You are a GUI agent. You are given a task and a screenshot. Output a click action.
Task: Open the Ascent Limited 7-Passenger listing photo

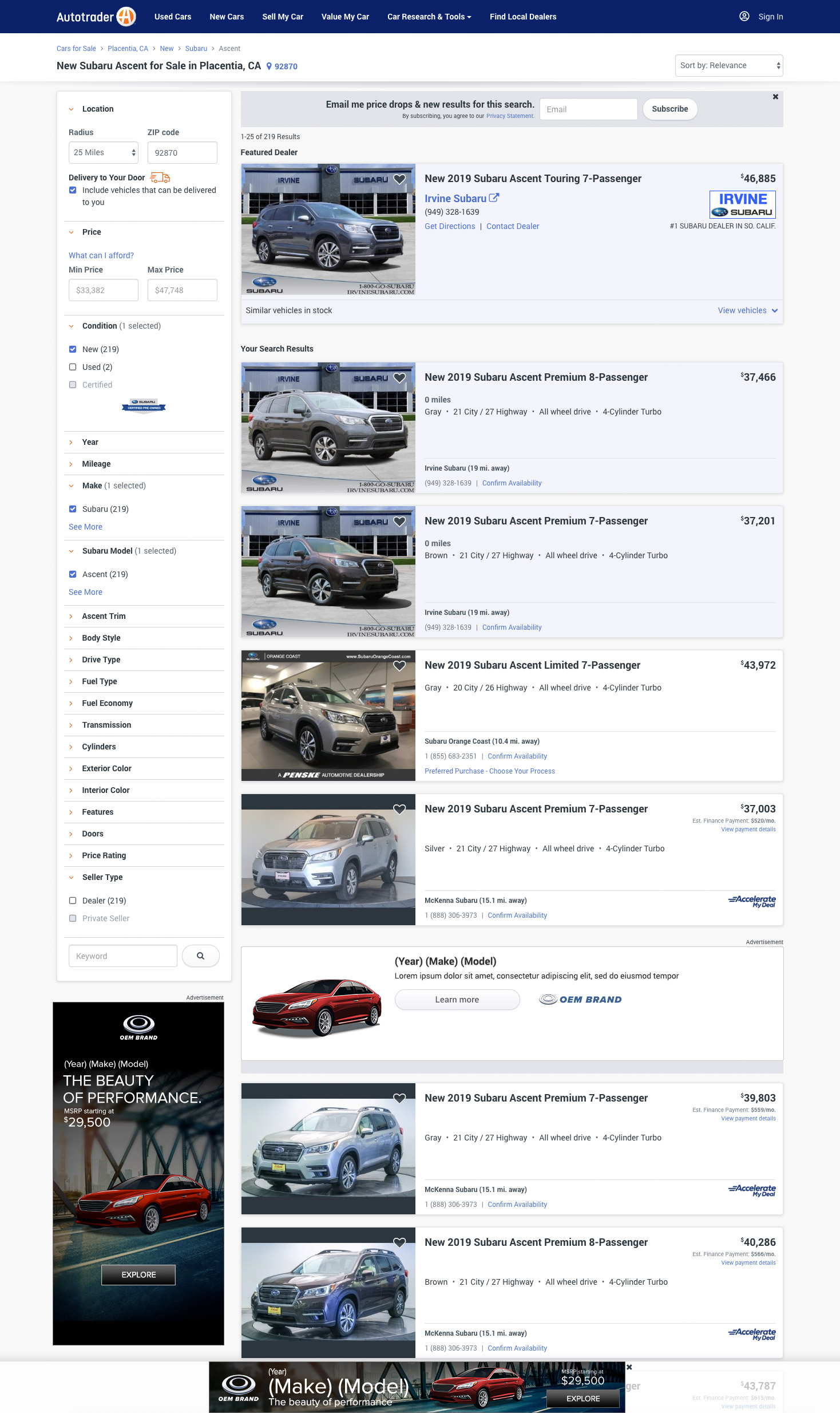pyautogui.click(x=328, y=716)
